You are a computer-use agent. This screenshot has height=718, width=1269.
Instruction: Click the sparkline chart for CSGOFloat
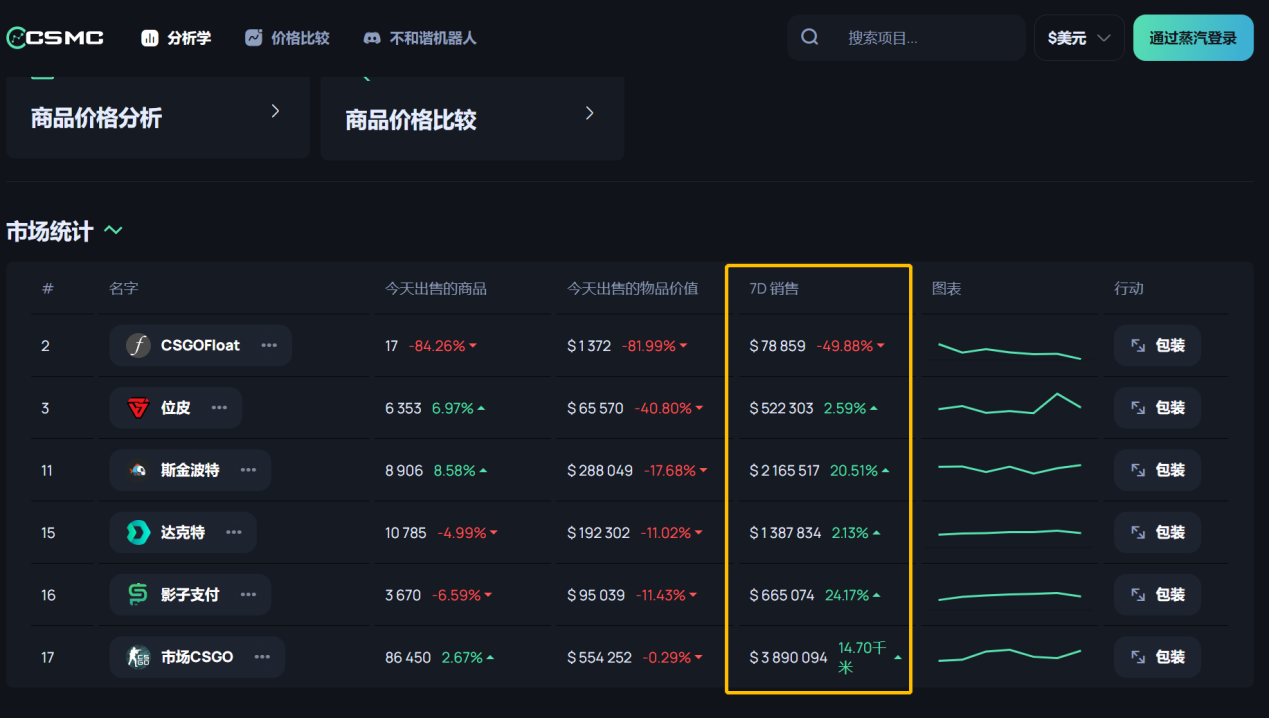[x=1010, y=350]
